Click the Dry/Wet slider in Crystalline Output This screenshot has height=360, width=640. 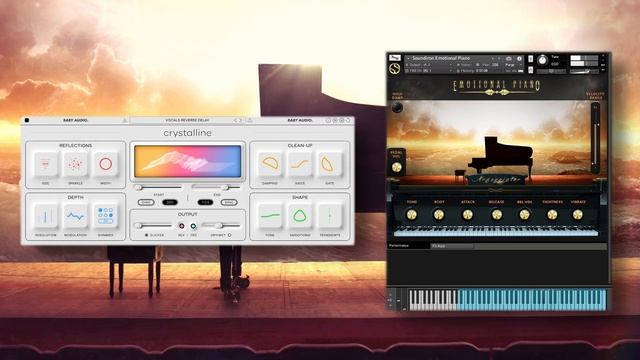point(220,226)
